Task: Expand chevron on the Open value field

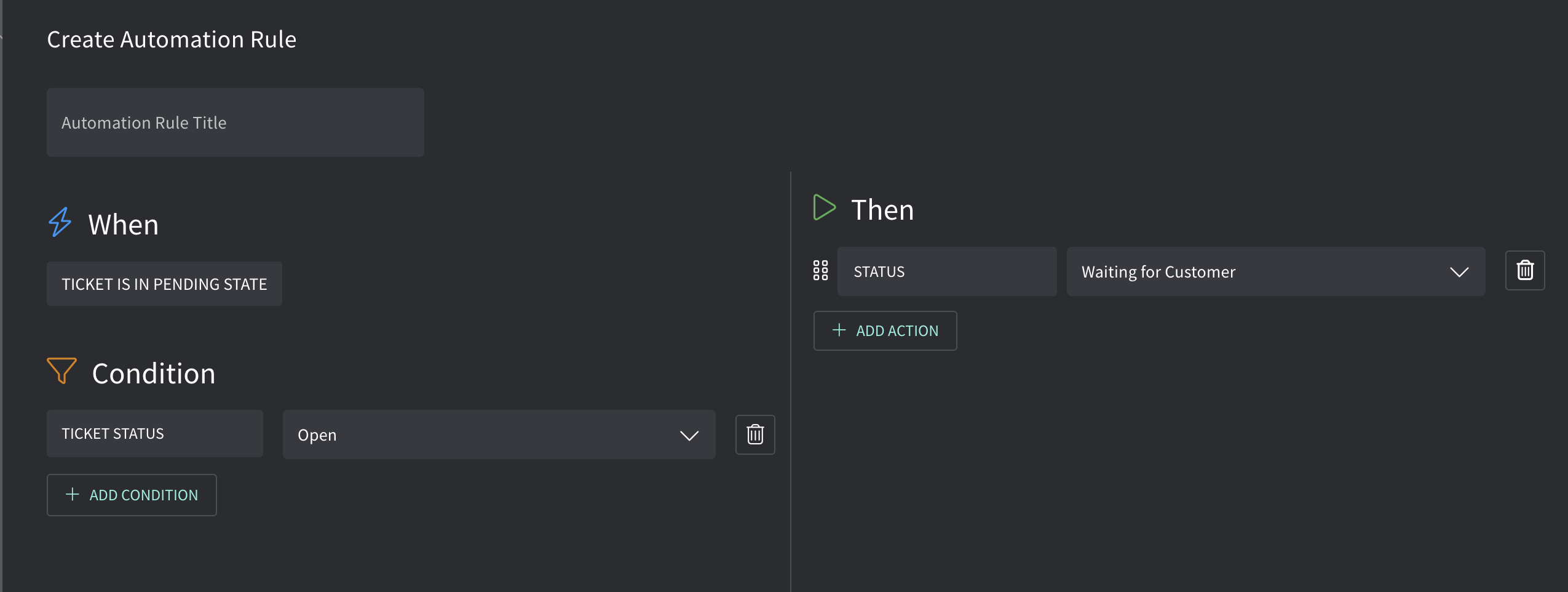Action: [689, 436]
